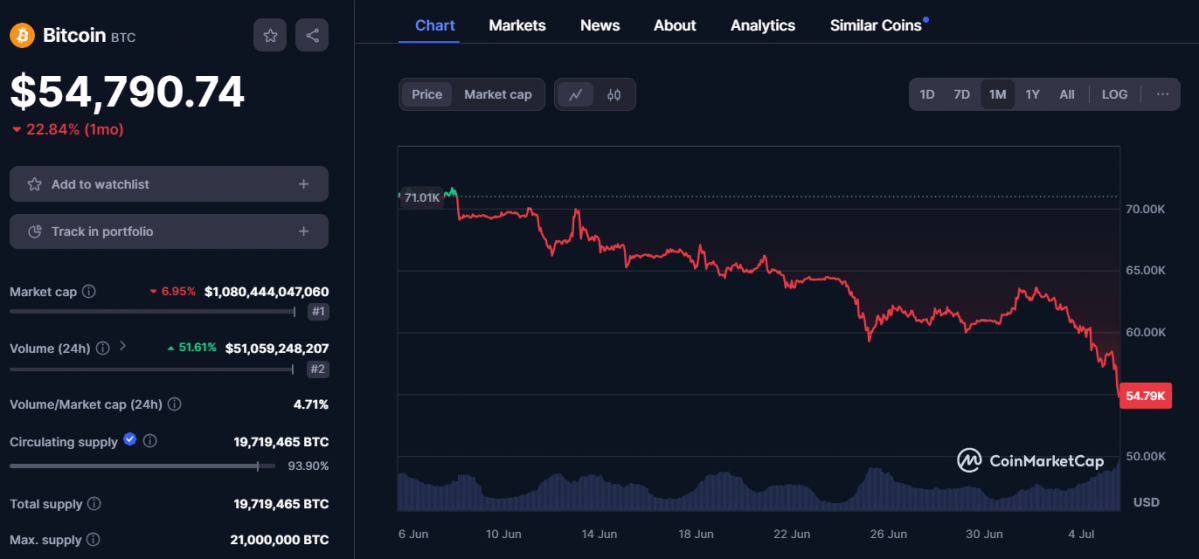The image size is (1199, 559).
Task: Select the 7D time range
Action: [961, 94]
